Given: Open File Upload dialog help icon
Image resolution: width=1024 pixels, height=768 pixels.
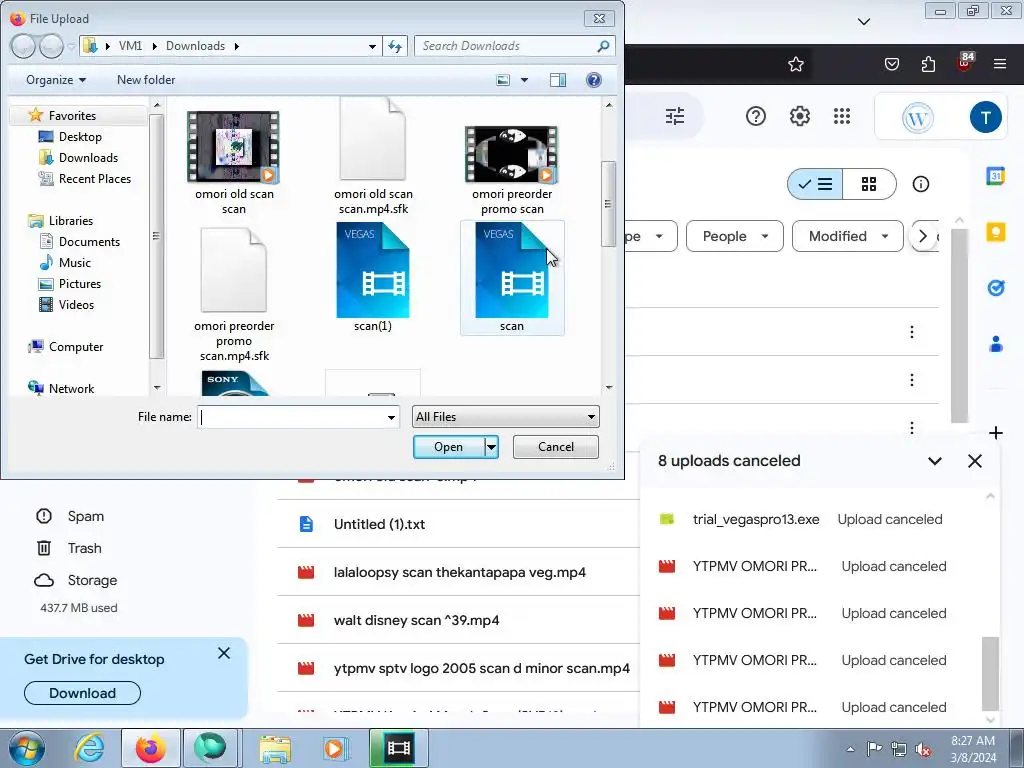Looking at the screenshot, I should pos(594,80).
